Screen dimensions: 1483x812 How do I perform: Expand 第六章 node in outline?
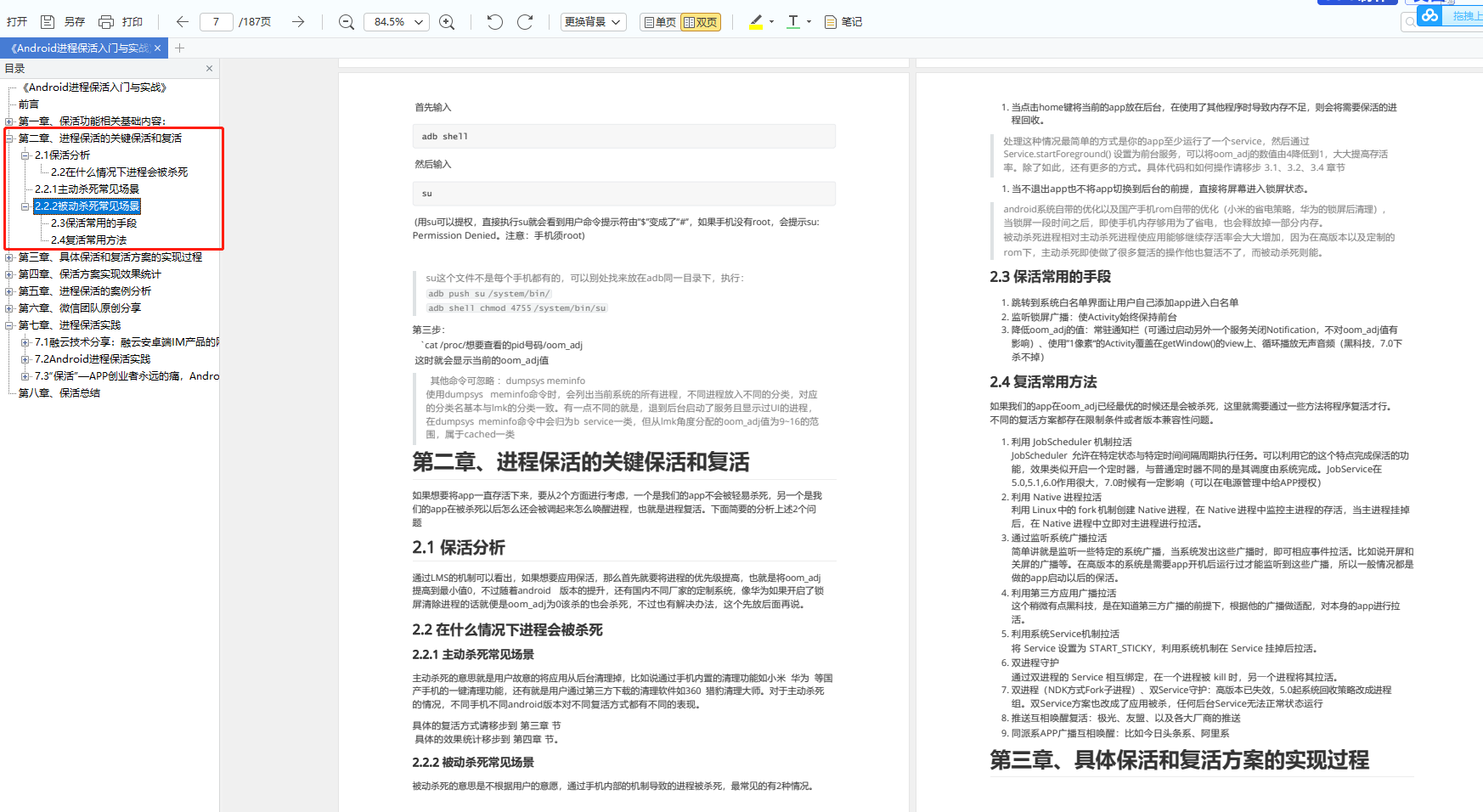(x=9, y=308)
